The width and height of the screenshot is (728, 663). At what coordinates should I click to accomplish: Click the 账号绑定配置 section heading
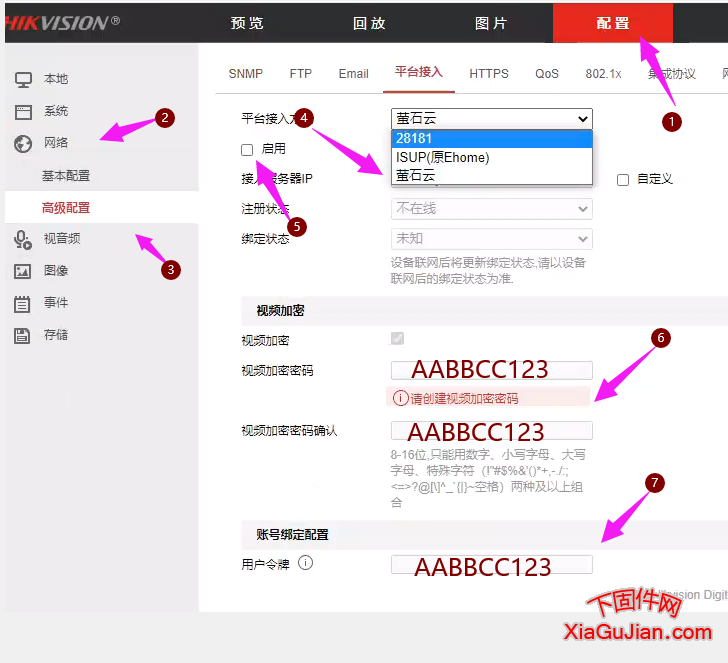292,535
